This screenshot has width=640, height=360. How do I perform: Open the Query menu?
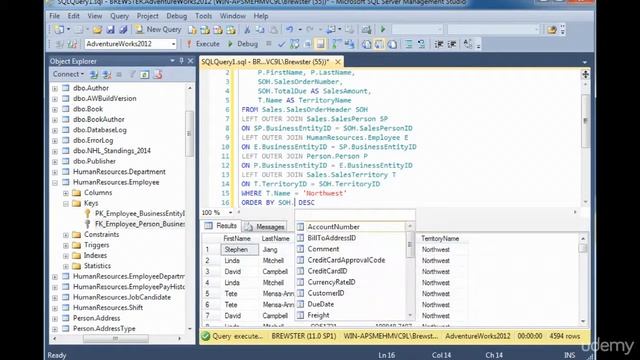[119, 16]
